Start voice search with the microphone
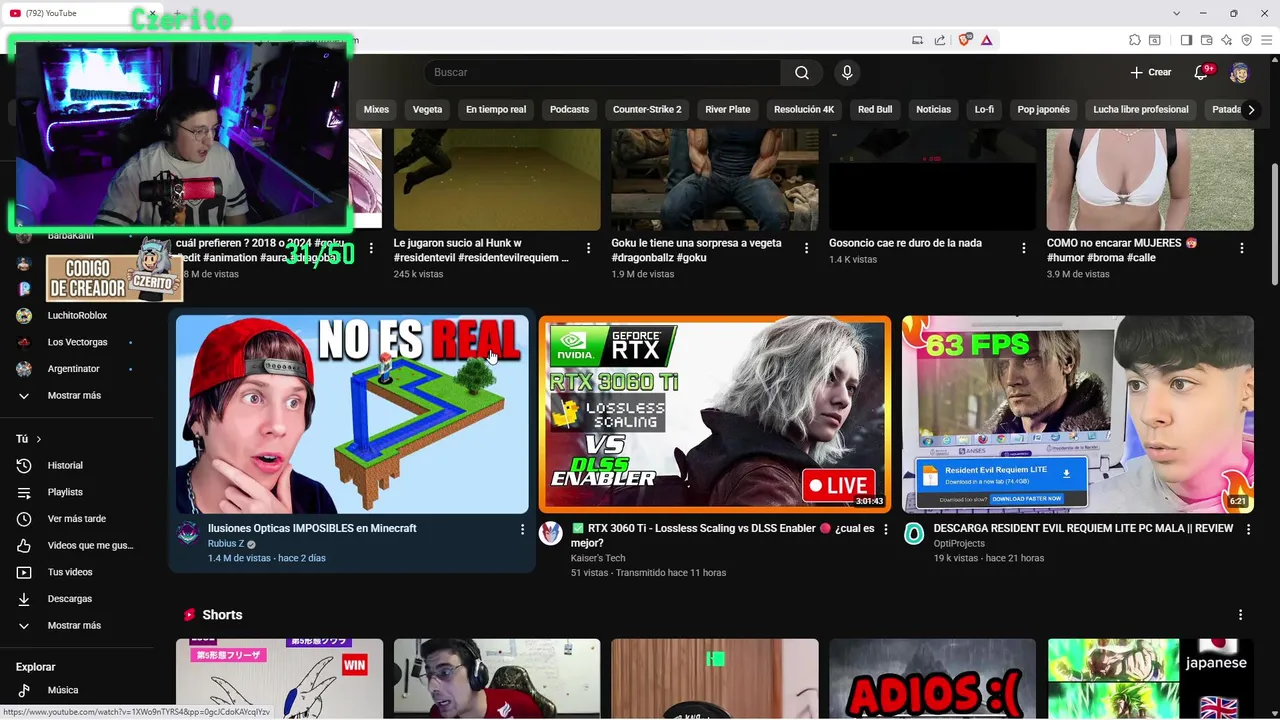 point(847,72)
